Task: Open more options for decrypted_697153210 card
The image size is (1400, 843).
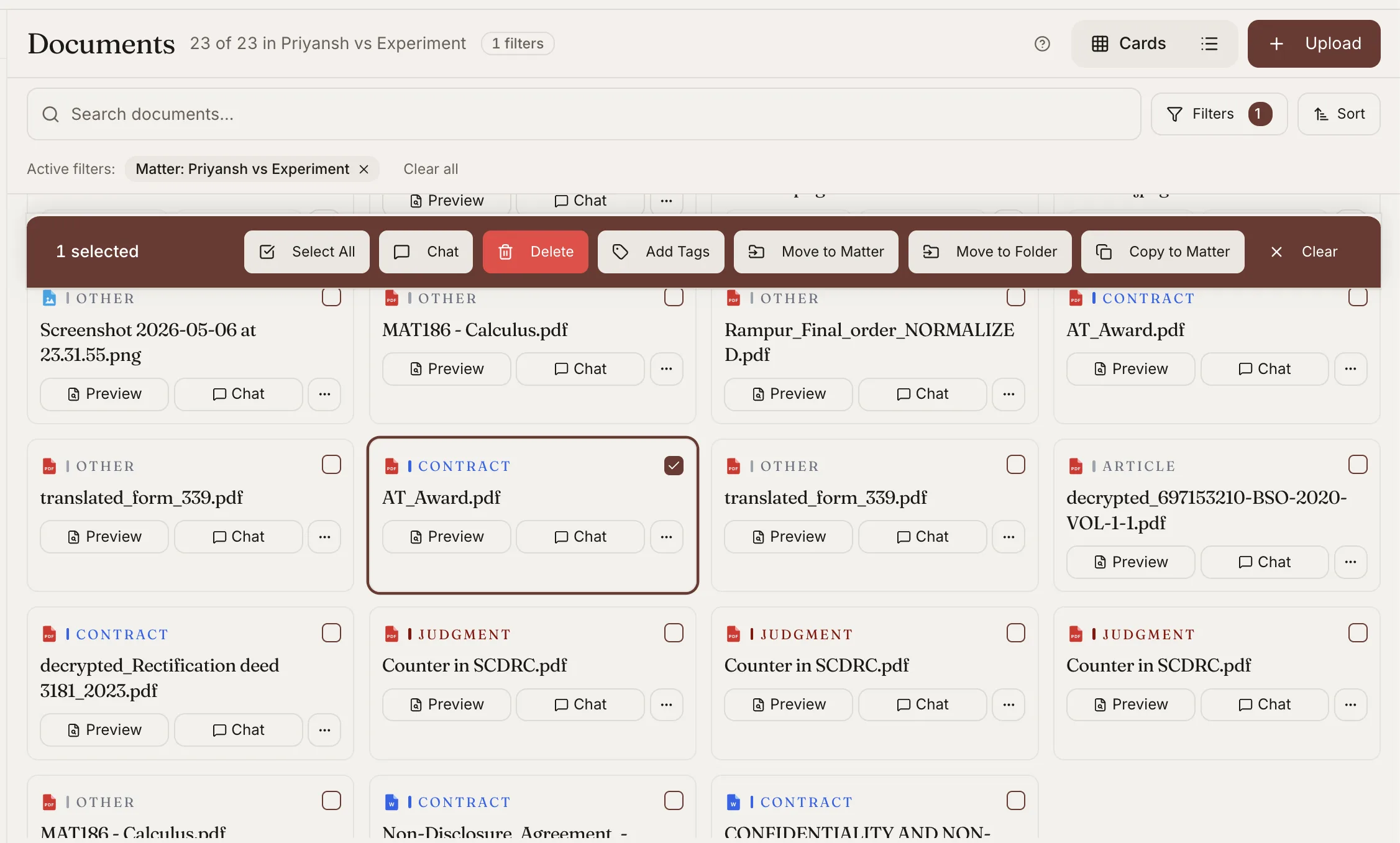Action: coord(1350,562)
